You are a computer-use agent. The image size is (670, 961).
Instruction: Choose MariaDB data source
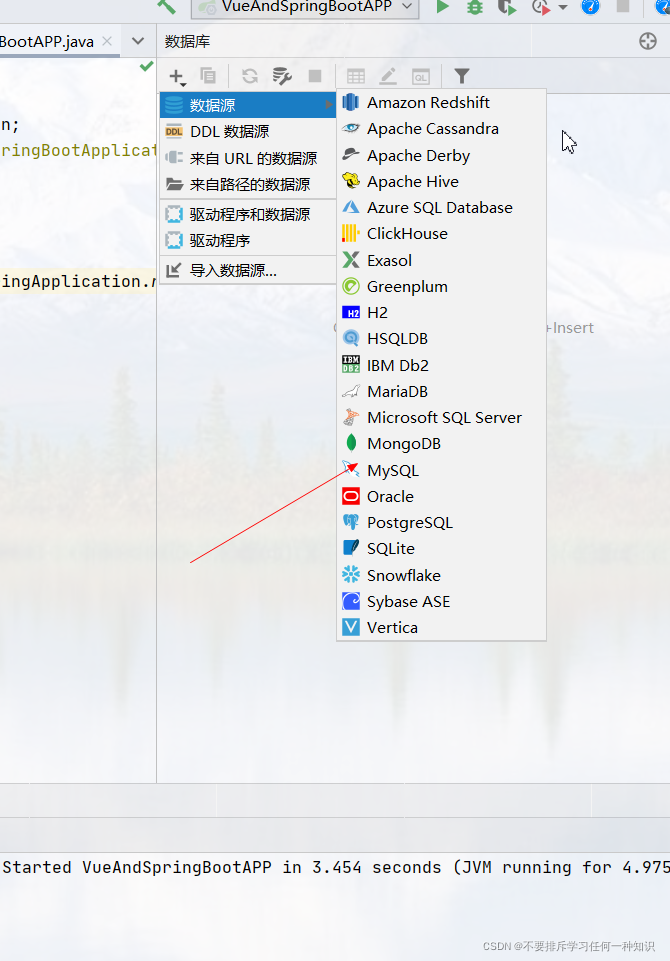(441, 392)
